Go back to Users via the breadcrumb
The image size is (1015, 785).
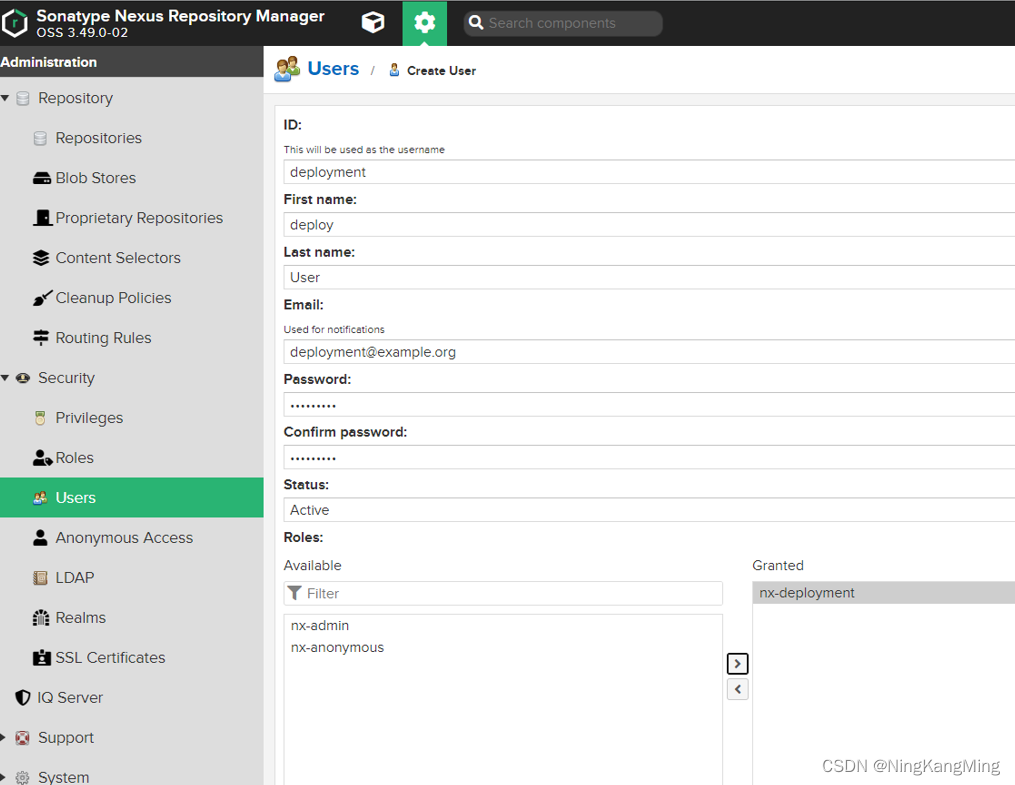click(x=333, y=69)
